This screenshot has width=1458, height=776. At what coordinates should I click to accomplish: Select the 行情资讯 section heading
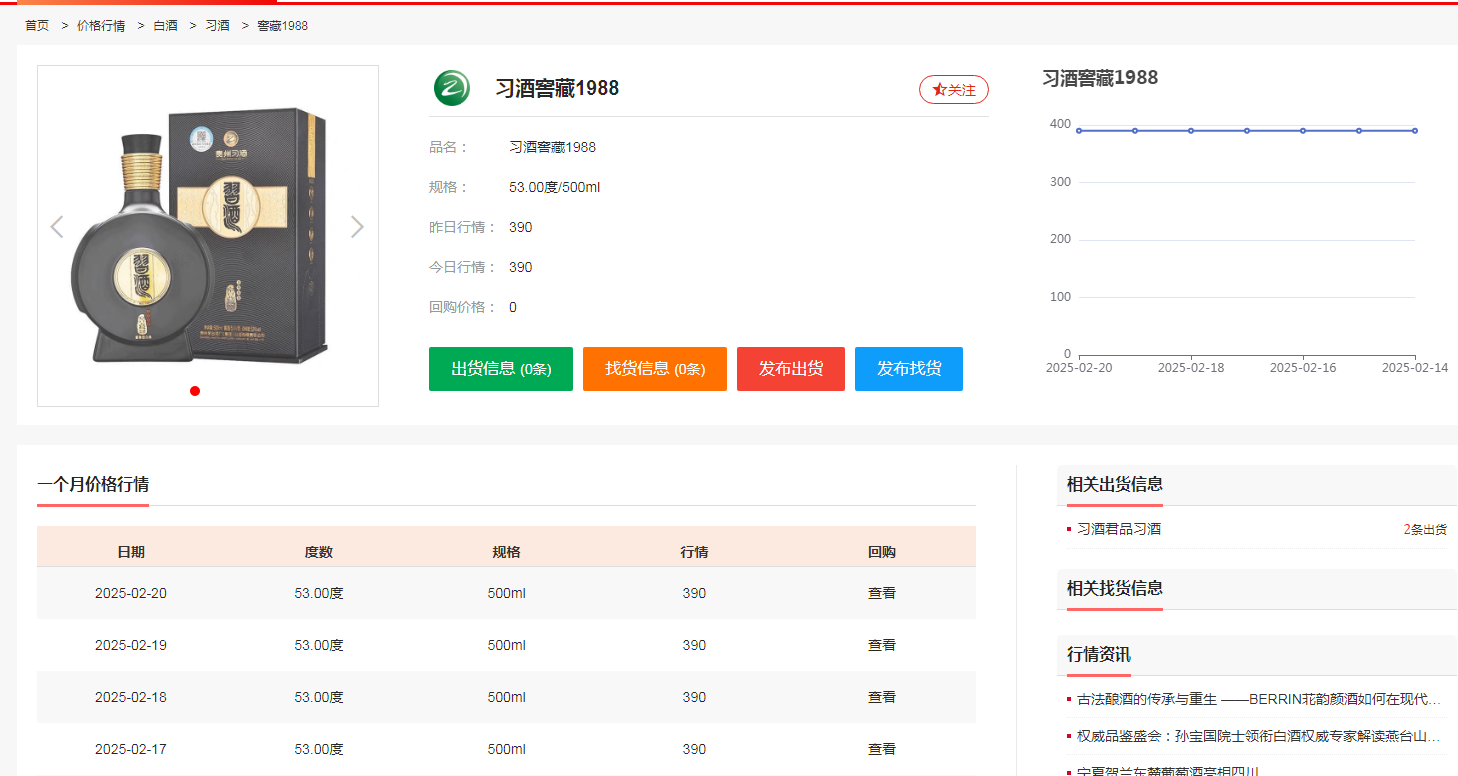point(1099,655)
